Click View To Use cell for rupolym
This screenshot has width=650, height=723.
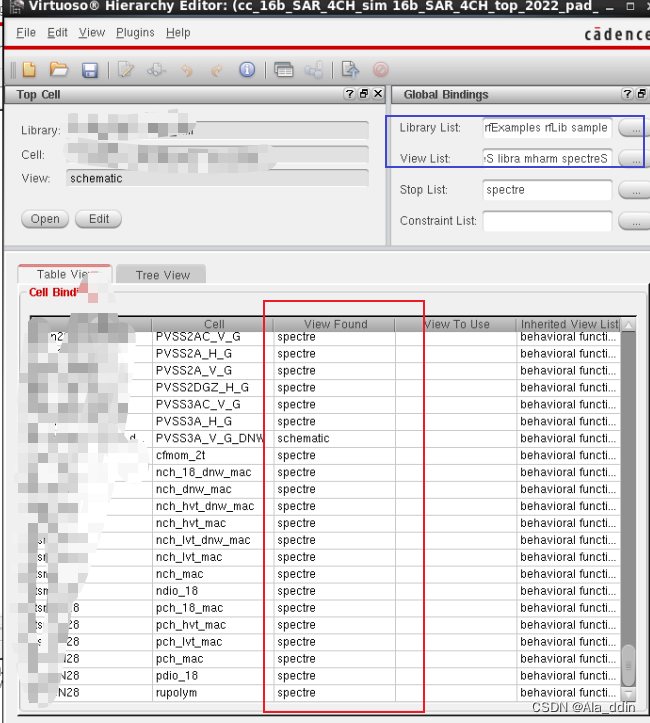[456, 693]
